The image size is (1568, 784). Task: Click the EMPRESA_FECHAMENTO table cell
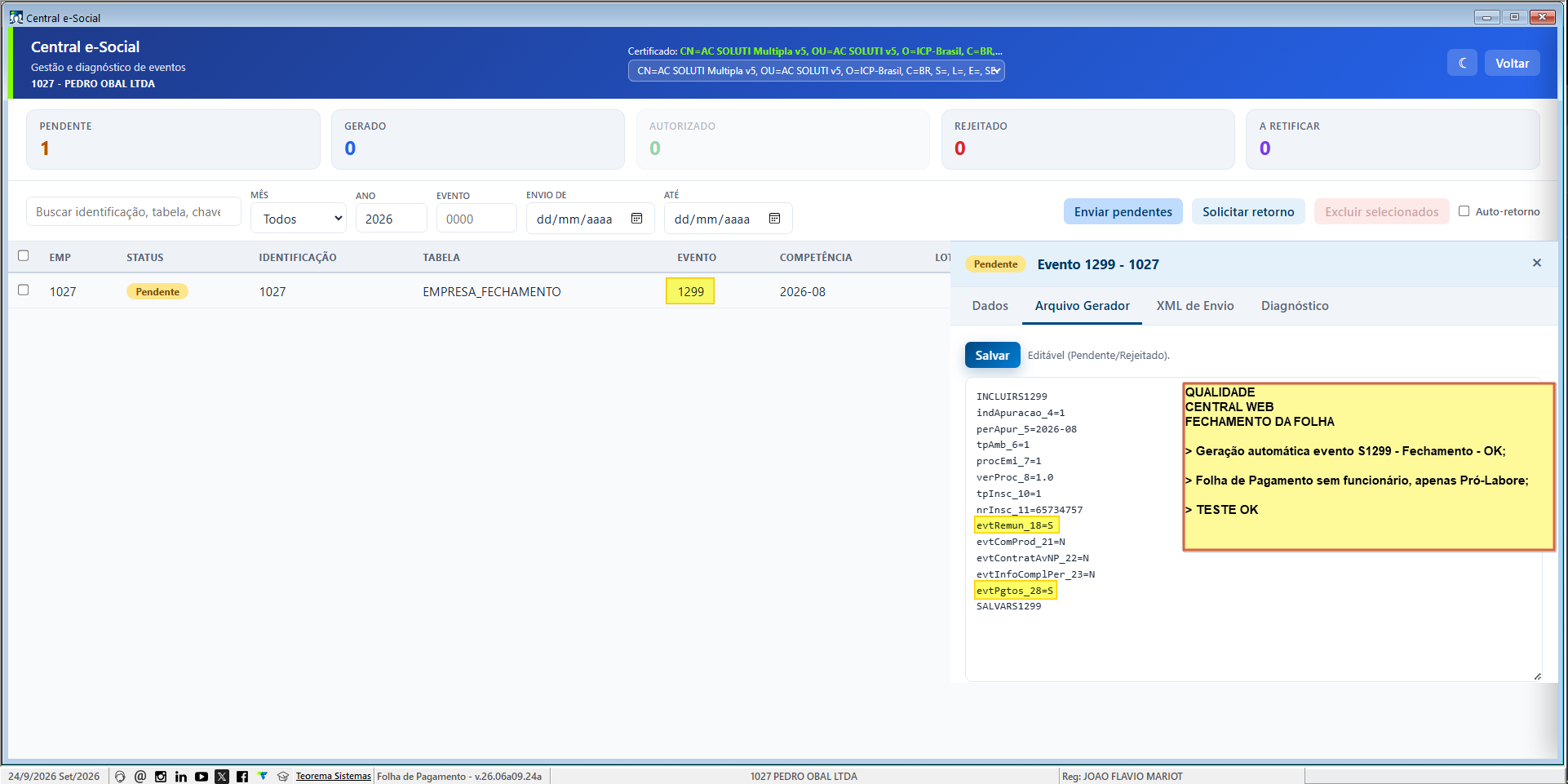492,292
